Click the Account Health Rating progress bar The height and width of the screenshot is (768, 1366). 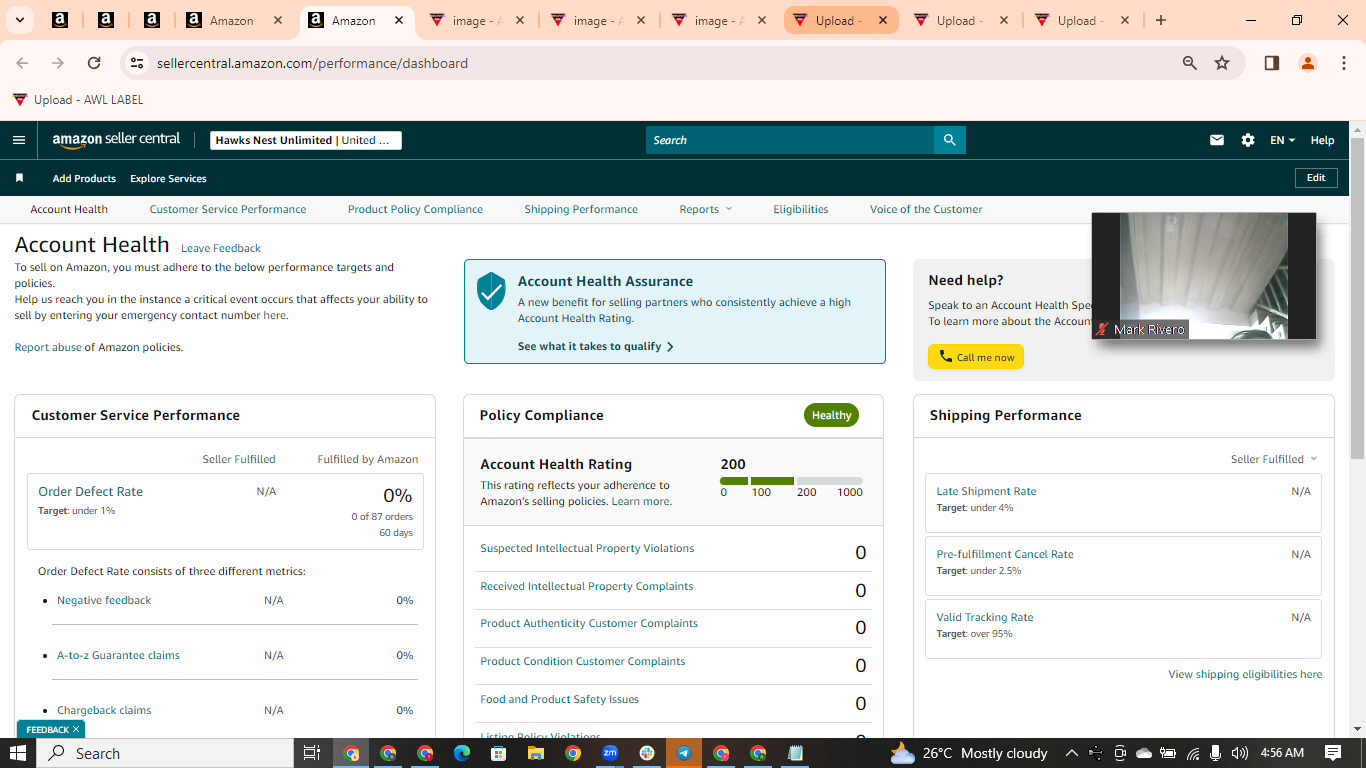(x=791, y=481)
